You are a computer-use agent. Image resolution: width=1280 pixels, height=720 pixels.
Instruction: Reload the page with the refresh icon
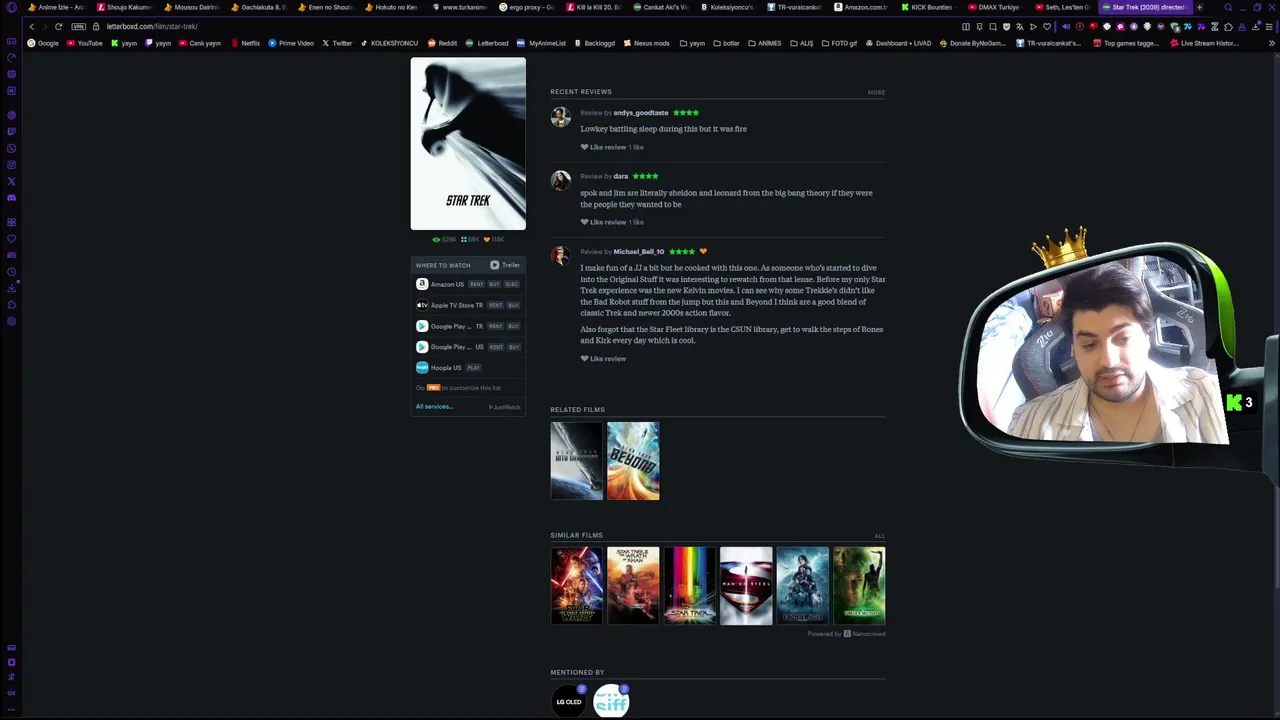[58, 26]
